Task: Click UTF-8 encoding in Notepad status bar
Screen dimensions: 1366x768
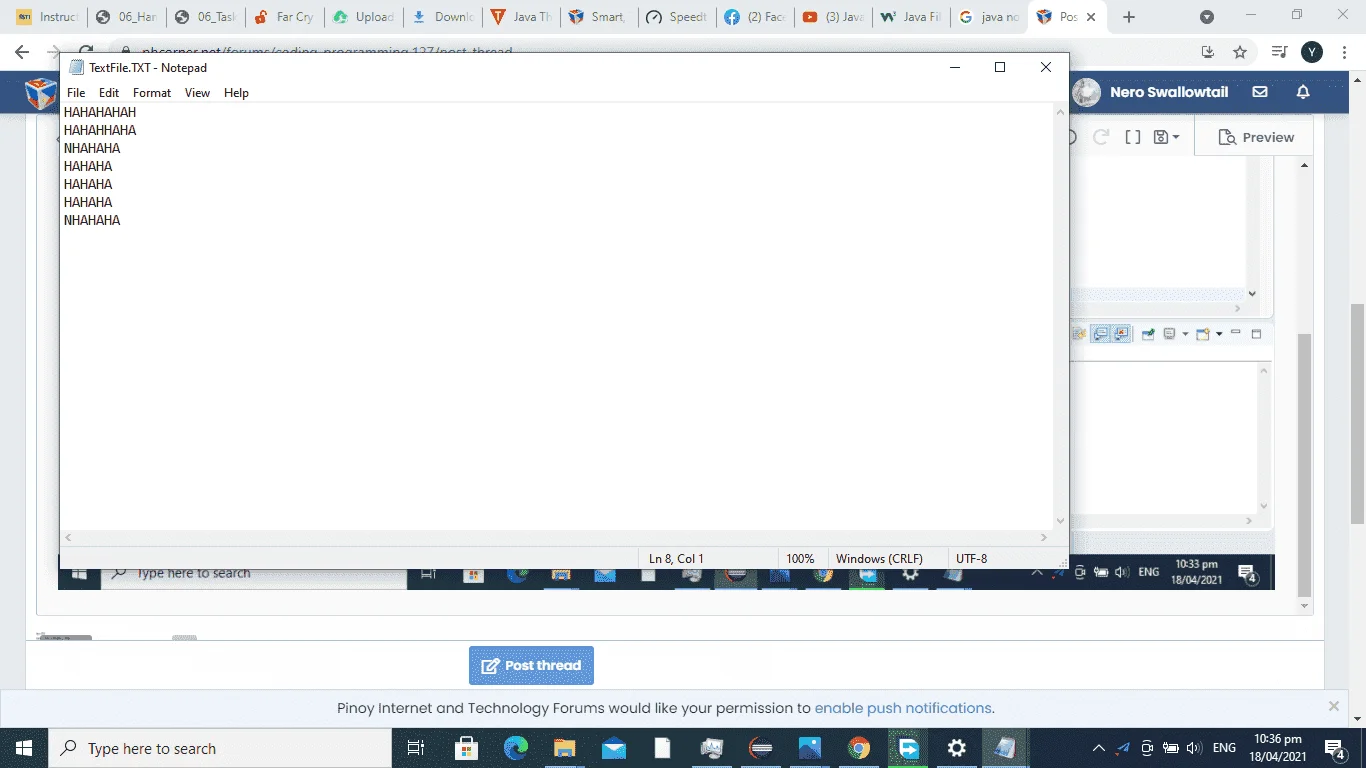Action: [971, 559]
